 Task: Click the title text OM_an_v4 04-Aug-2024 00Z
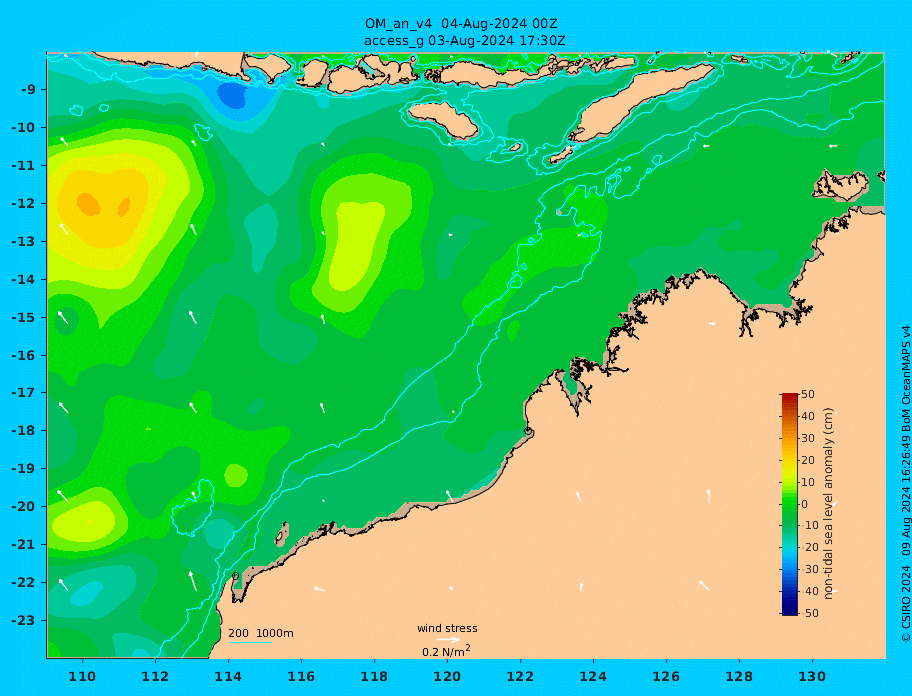461,24
